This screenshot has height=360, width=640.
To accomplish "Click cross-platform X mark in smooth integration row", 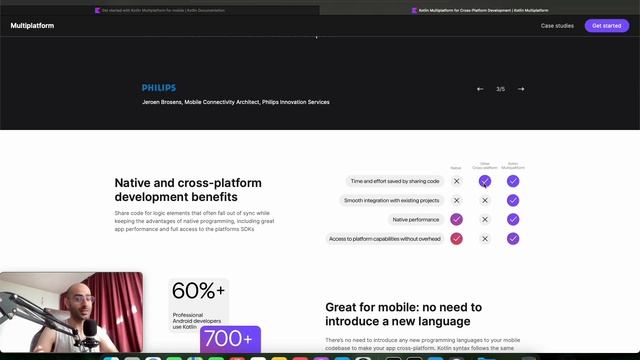I will pos(484,200).
